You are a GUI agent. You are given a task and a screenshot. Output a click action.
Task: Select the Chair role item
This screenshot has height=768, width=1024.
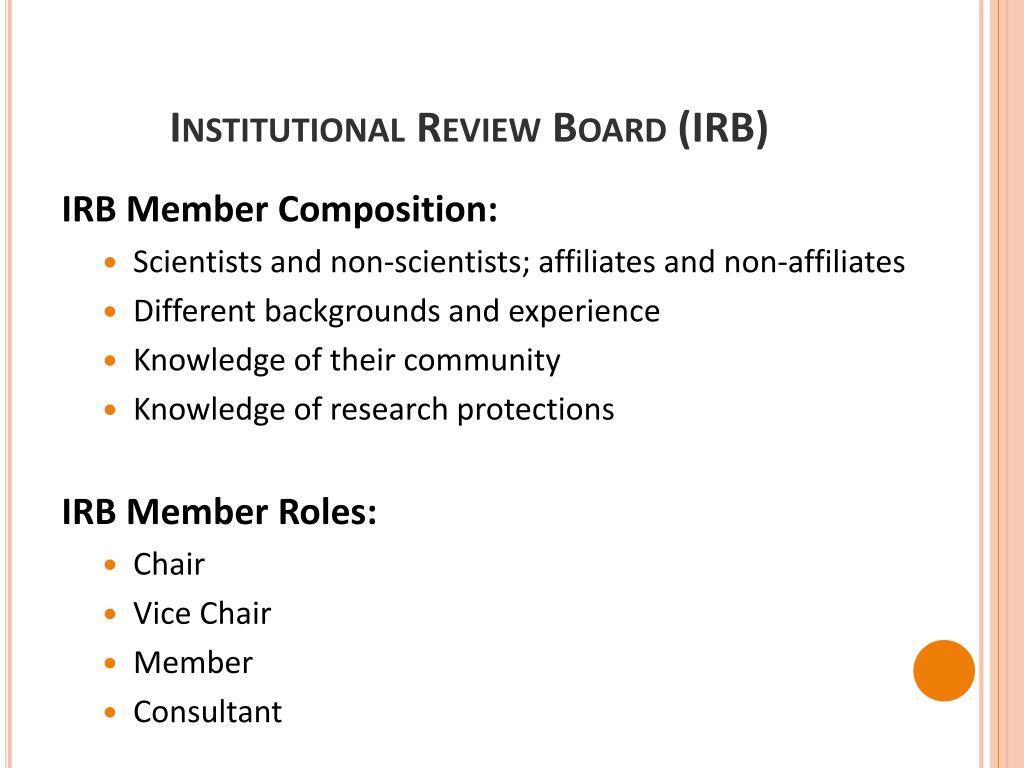pyautogui.click(x=168, y=564)
